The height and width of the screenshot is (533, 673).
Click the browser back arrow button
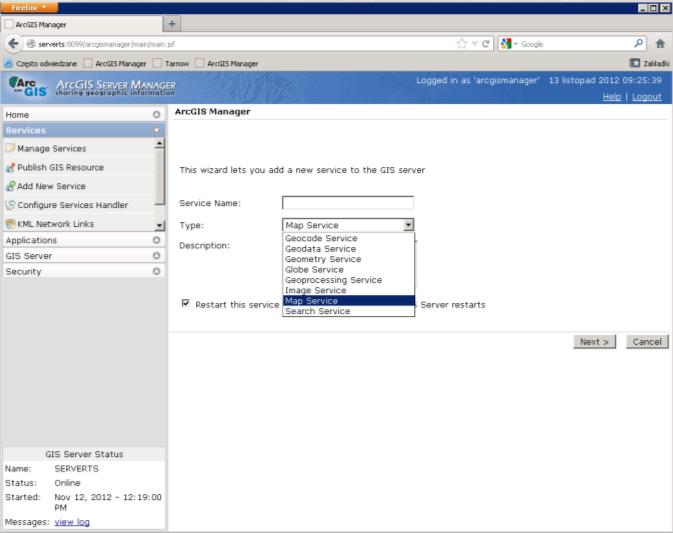[x=13, y=44]
